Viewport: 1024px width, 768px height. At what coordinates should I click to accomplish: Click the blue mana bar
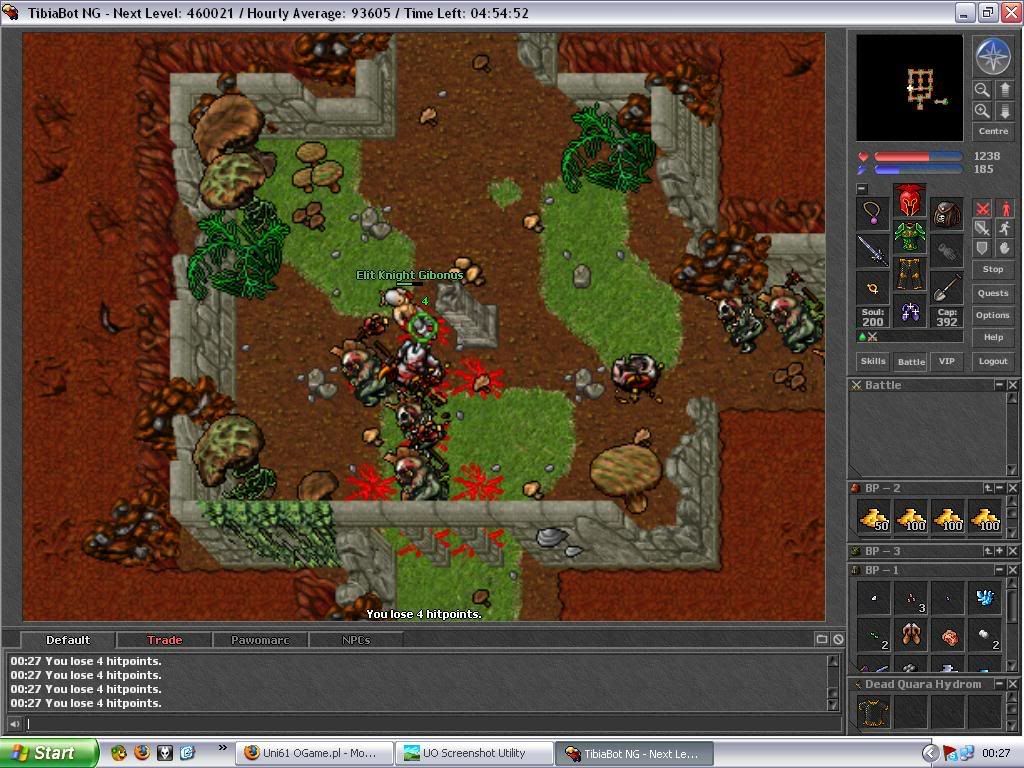tap(918, 170)
